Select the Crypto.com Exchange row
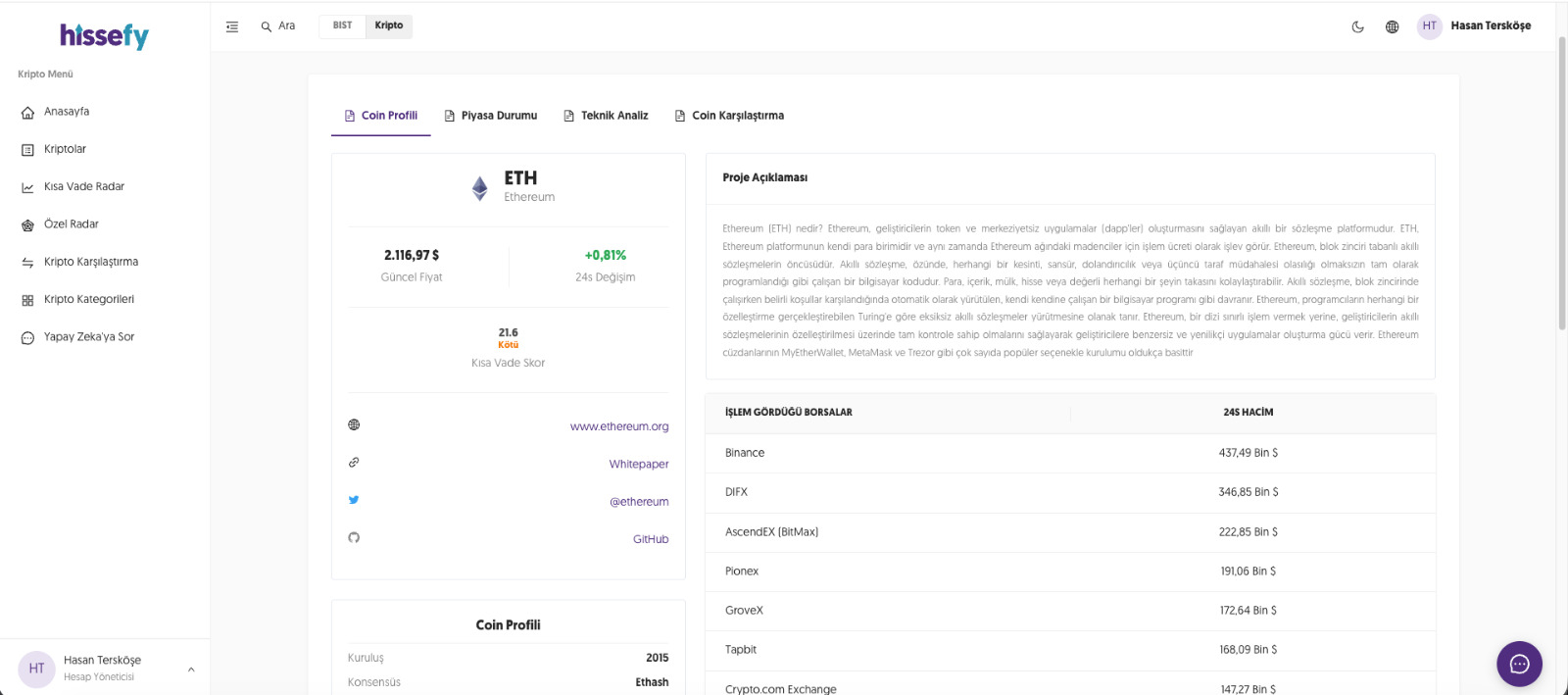This screenshot has height=695, width=1568. pyautogui.click(x=1070, y=684)
